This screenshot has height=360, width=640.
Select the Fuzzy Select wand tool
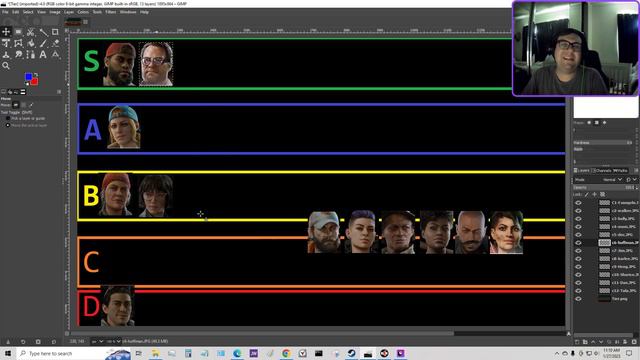point(43,32)
